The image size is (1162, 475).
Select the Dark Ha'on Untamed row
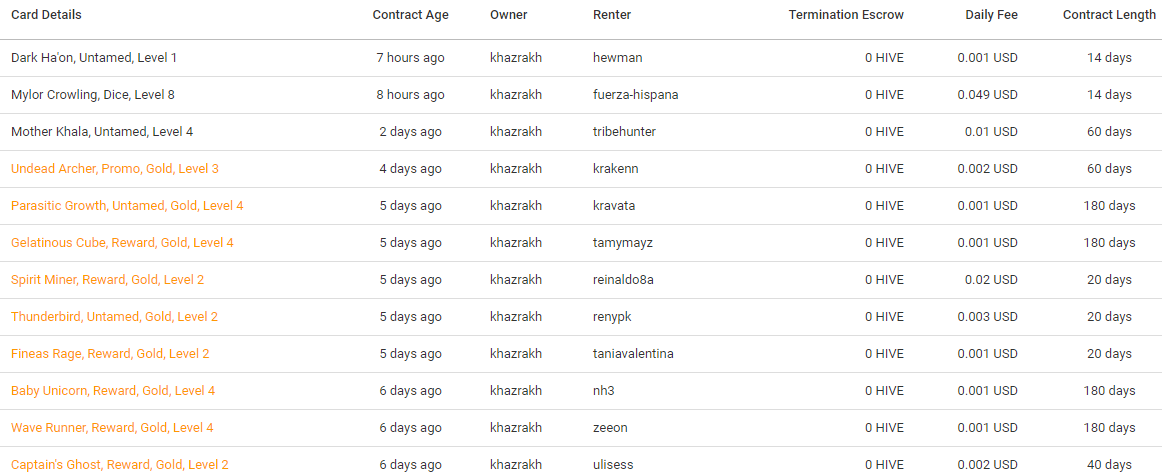(581, 58)
